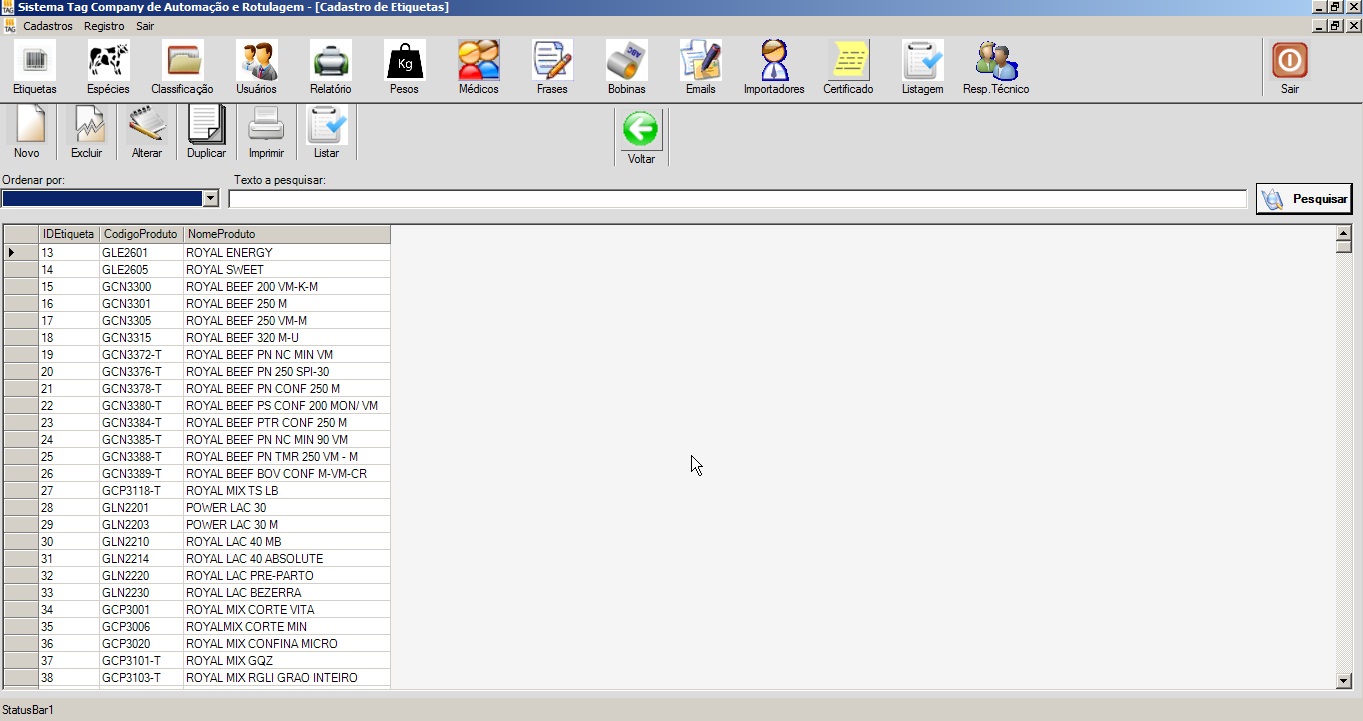Click the Listar checklist icon
The image size is (1363, 721).
(327, 125)
